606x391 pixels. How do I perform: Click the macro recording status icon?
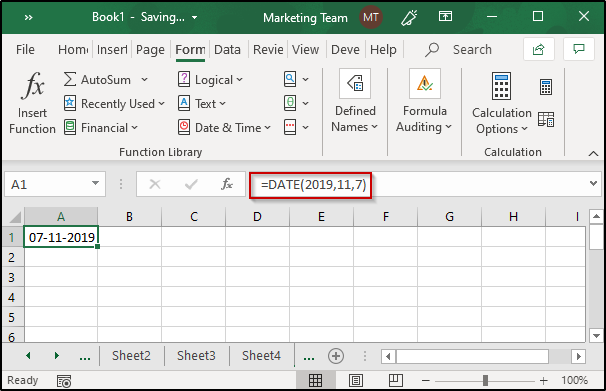(64, 381)
